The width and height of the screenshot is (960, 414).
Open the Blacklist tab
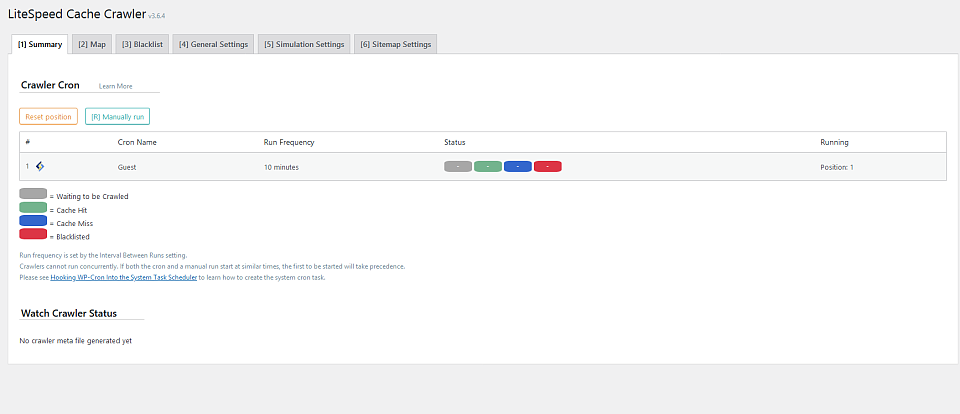point(142,45)
